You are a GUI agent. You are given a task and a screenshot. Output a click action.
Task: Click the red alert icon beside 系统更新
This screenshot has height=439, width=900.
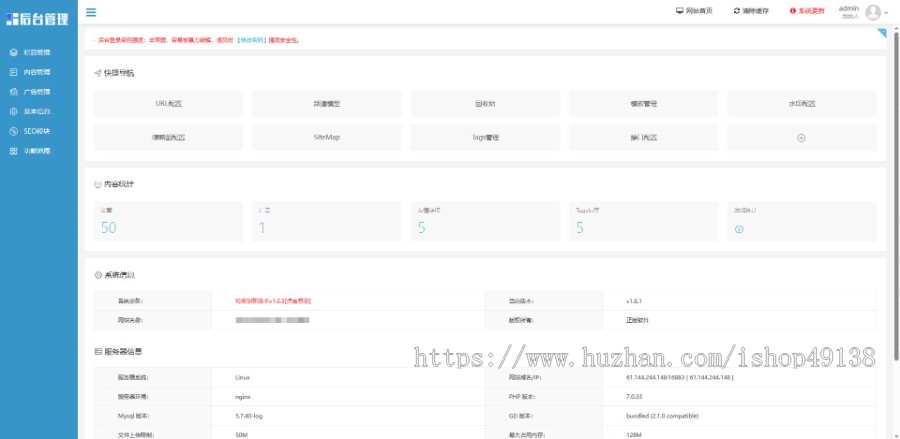[x=793, y=11]
